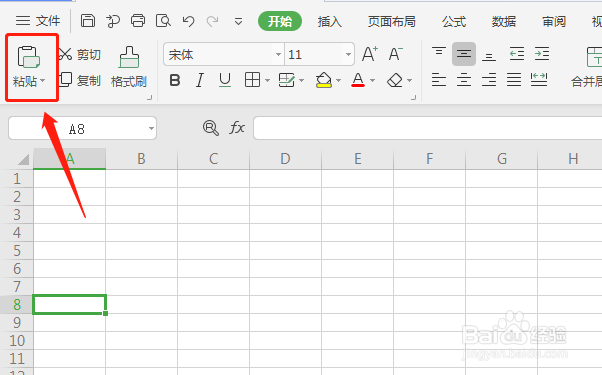Click the table style icon
This screenshot has height=375, width=602.
pos(286,80)
